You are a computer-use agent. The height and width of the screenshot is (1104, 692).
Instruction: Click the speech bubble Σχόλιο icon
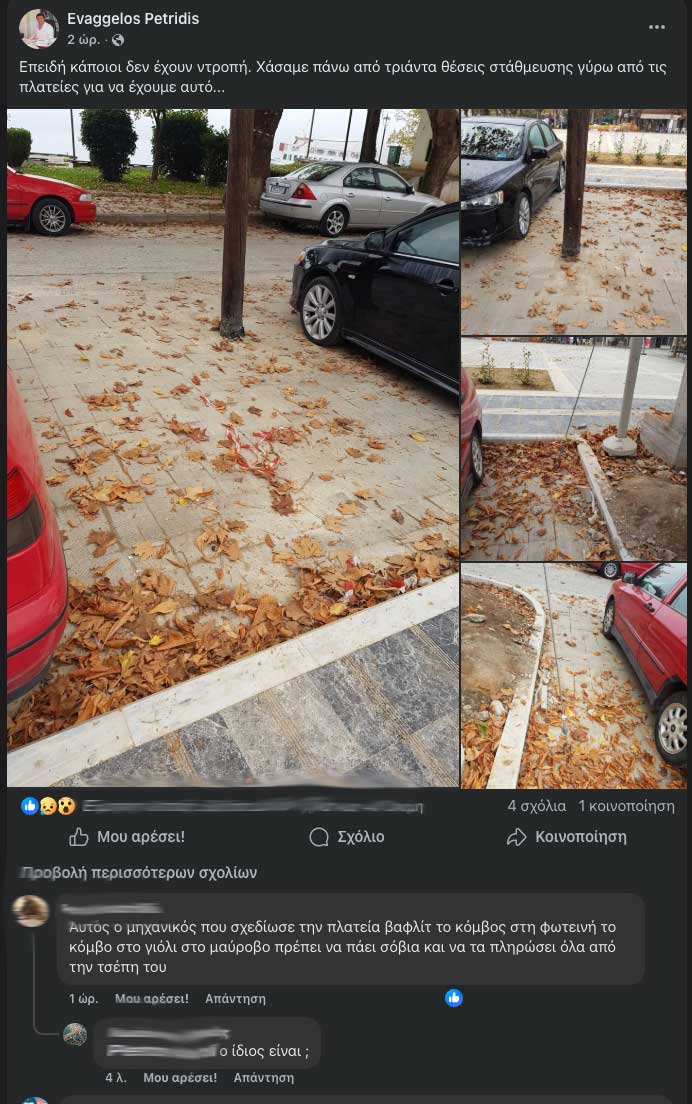tap(319, 836)
